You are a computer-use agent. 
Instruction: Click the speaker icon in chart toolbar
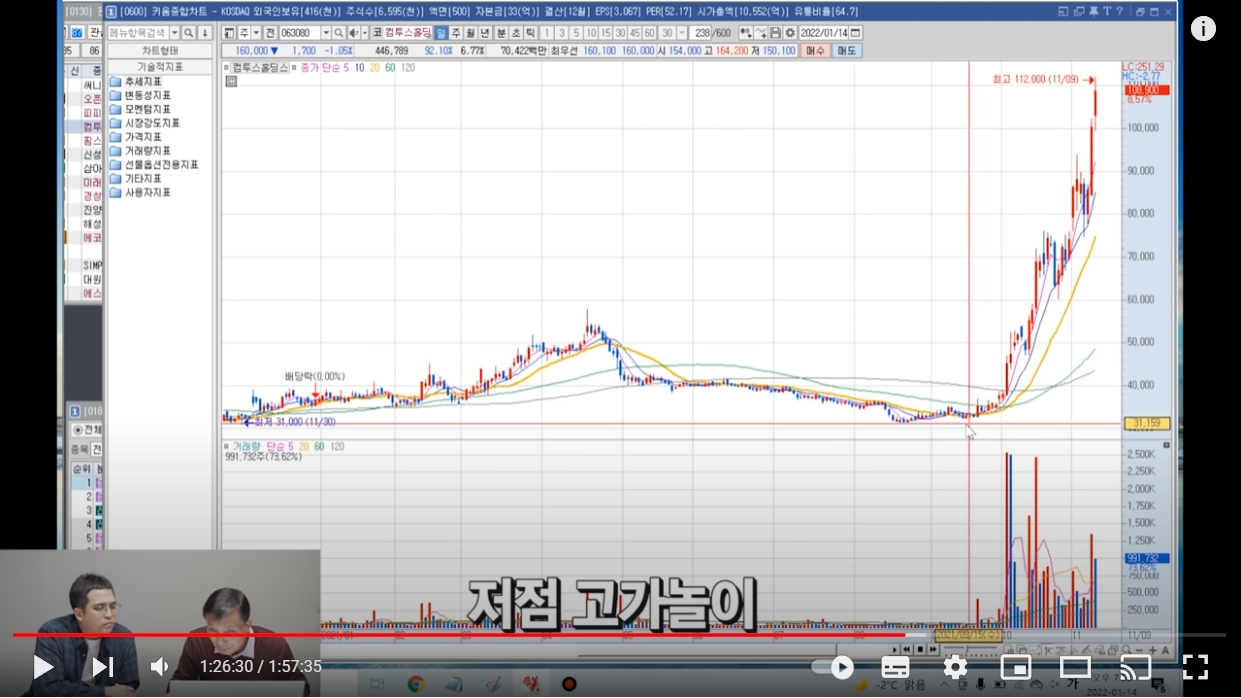point(352,33)
